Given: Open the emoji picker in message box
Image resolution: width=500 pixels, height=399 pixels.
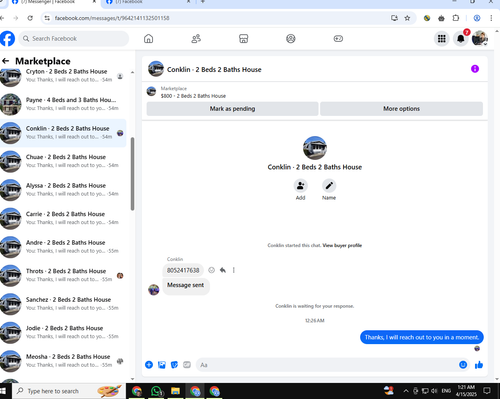Looking at the screenshot, I should (463, 365).
